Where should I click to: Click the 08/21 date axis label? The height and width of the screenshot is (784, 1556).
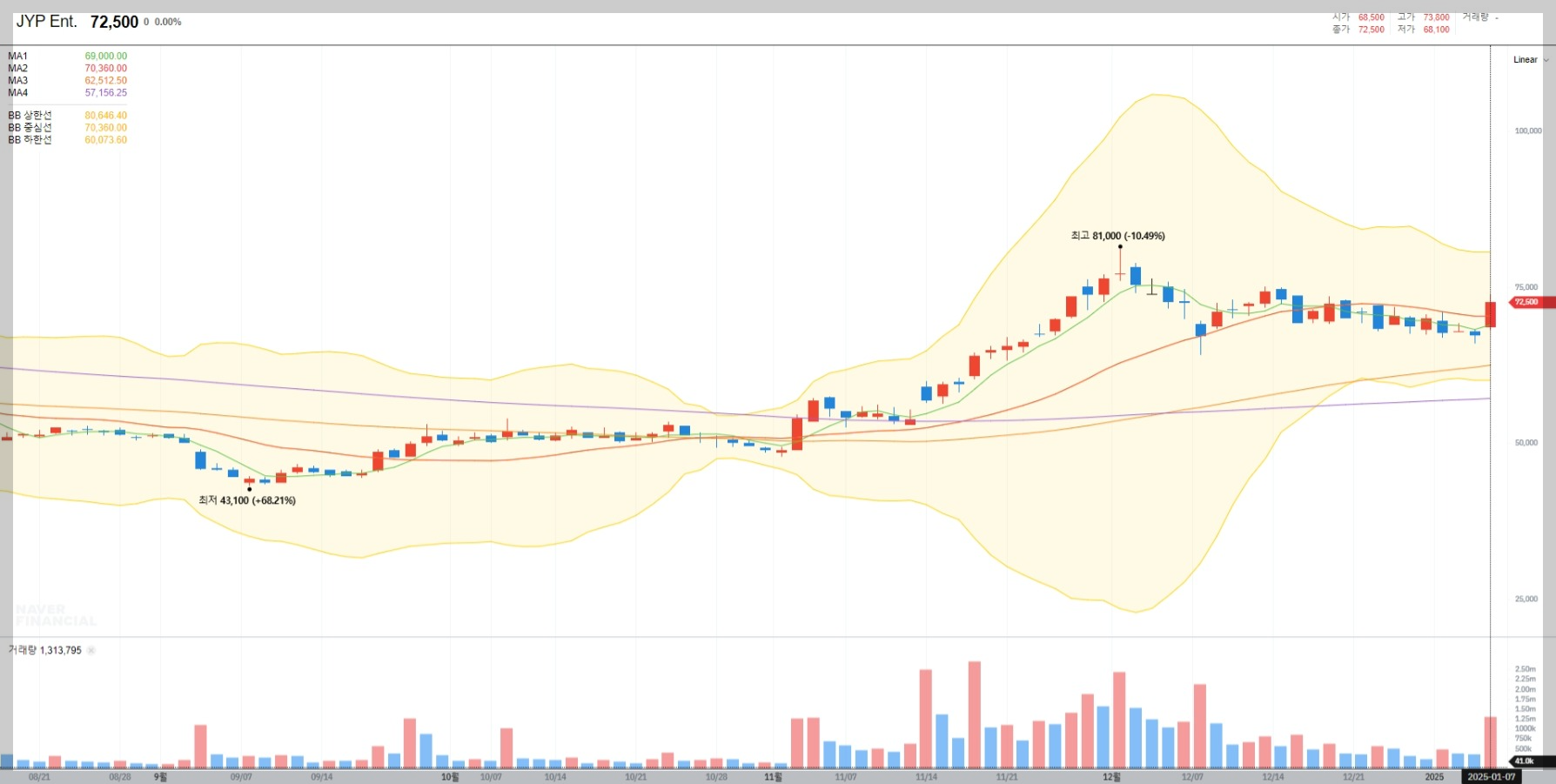39,777
